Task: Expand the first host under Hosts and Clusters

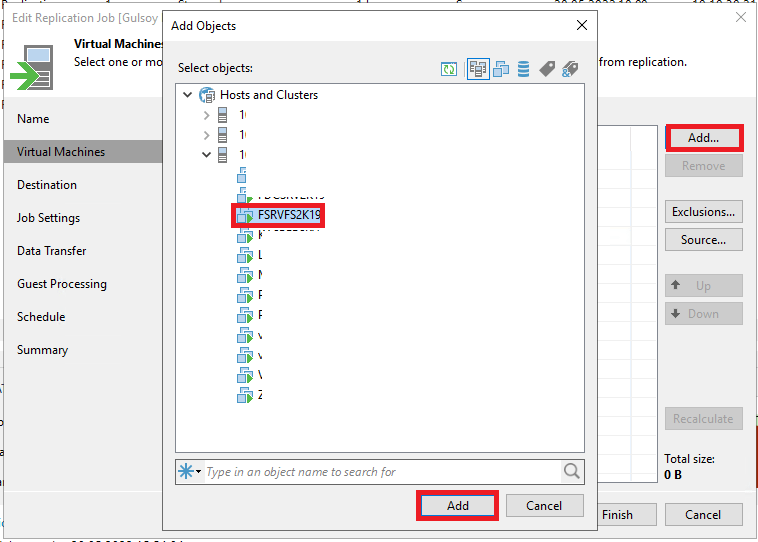Action: 207,115
